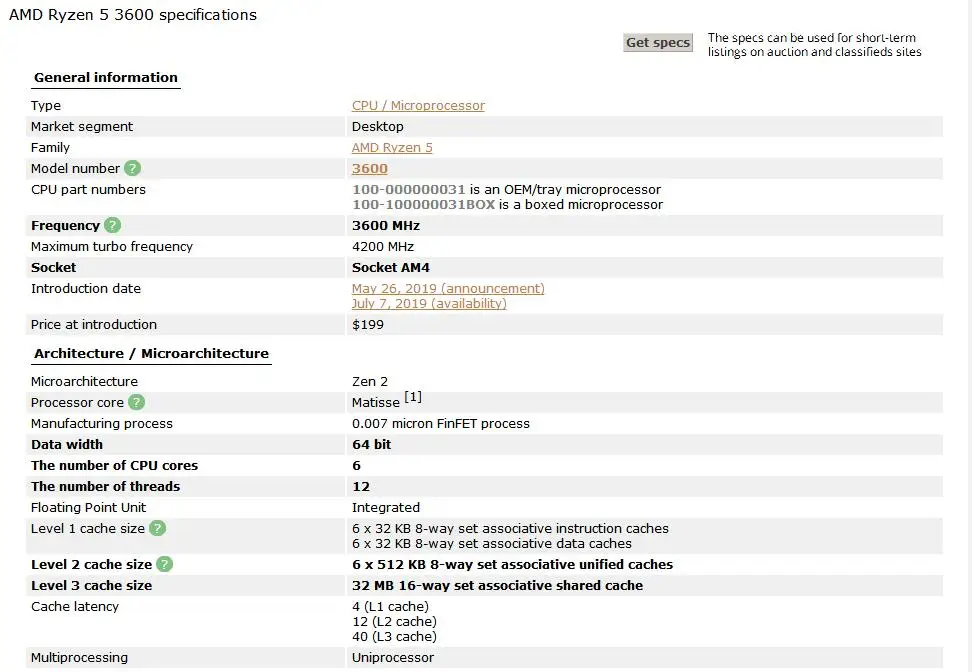
Task: Click the Desktop market segment value
Action: (x=378, y=126)
